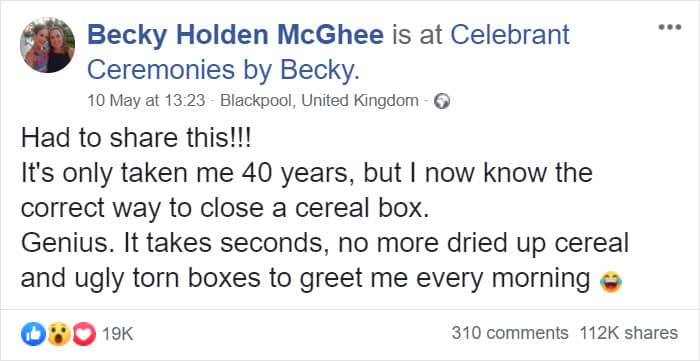Viewport: 700px width, 361px height.
Task: Click the blue thumbs-up Like reaction icon
Action: [x=33, y=334]
